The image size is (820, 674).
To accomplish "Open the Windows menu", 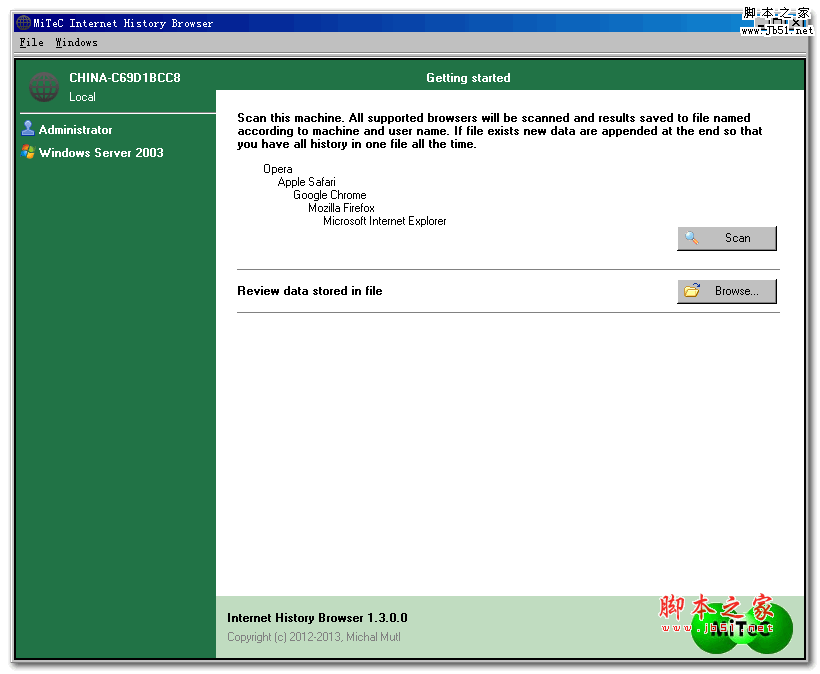I will point(76,42).
